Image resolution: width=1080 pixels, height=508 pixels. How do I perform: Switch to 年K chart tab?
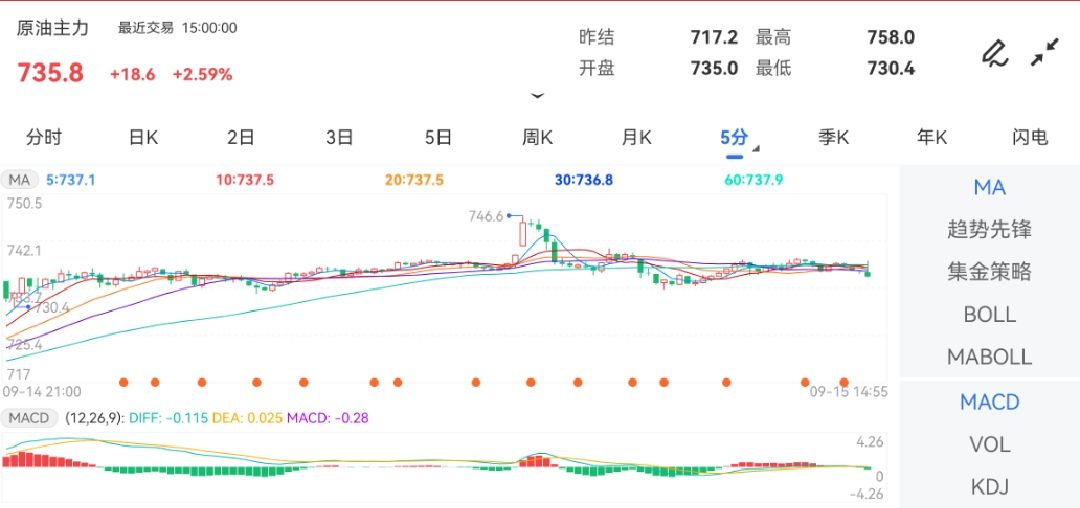(932, 137)
